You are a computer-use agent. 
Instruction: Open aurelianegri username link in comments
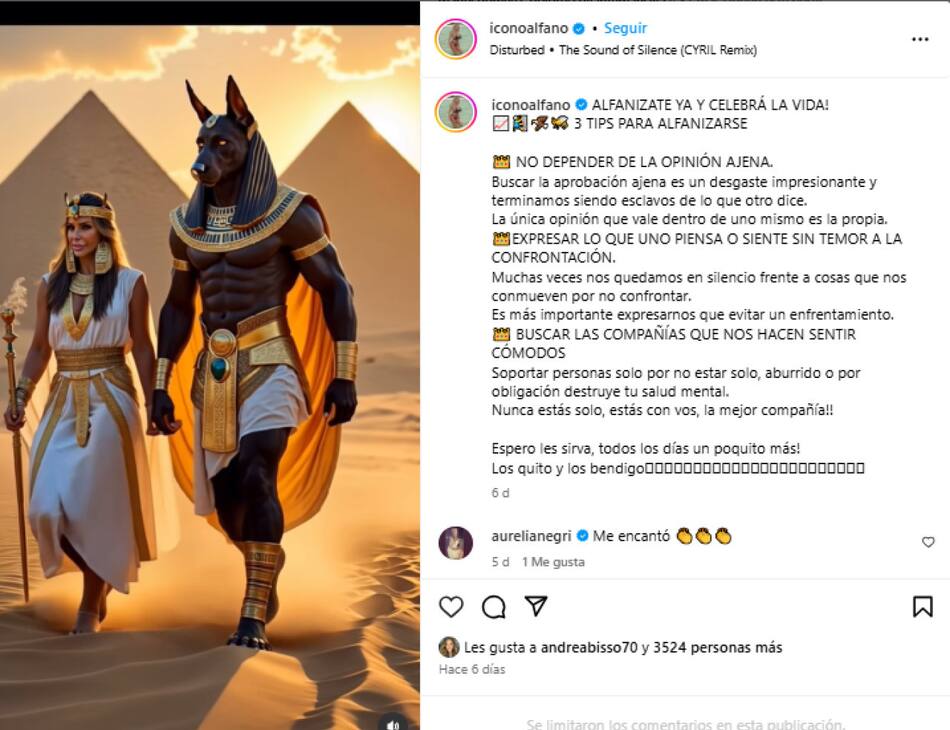click(x=531, y=536)
